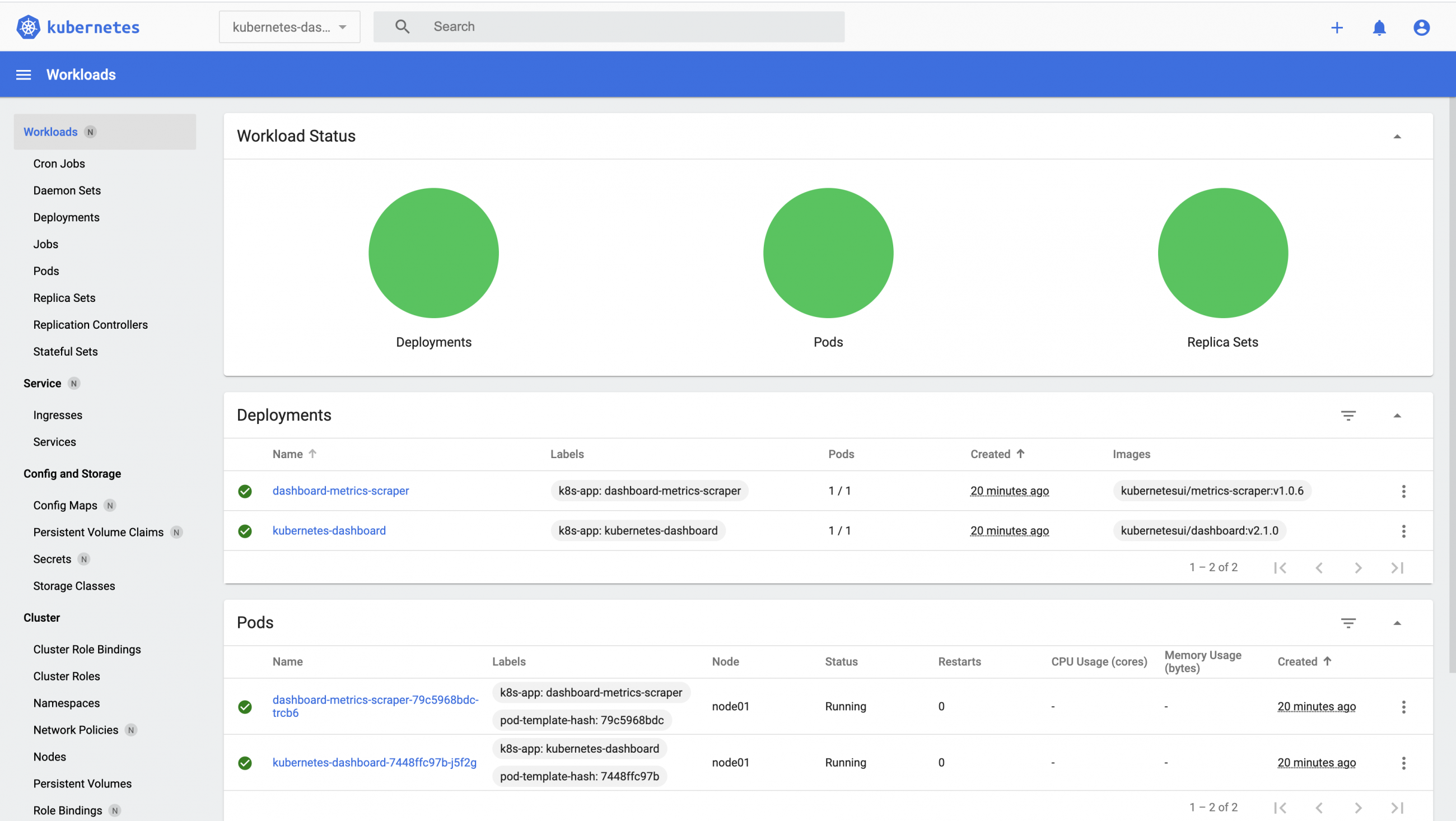The height and width of the screenshot is (821, 1456).
Task: Go to next page of Deployments list
Action: [x=1358, y=568]
